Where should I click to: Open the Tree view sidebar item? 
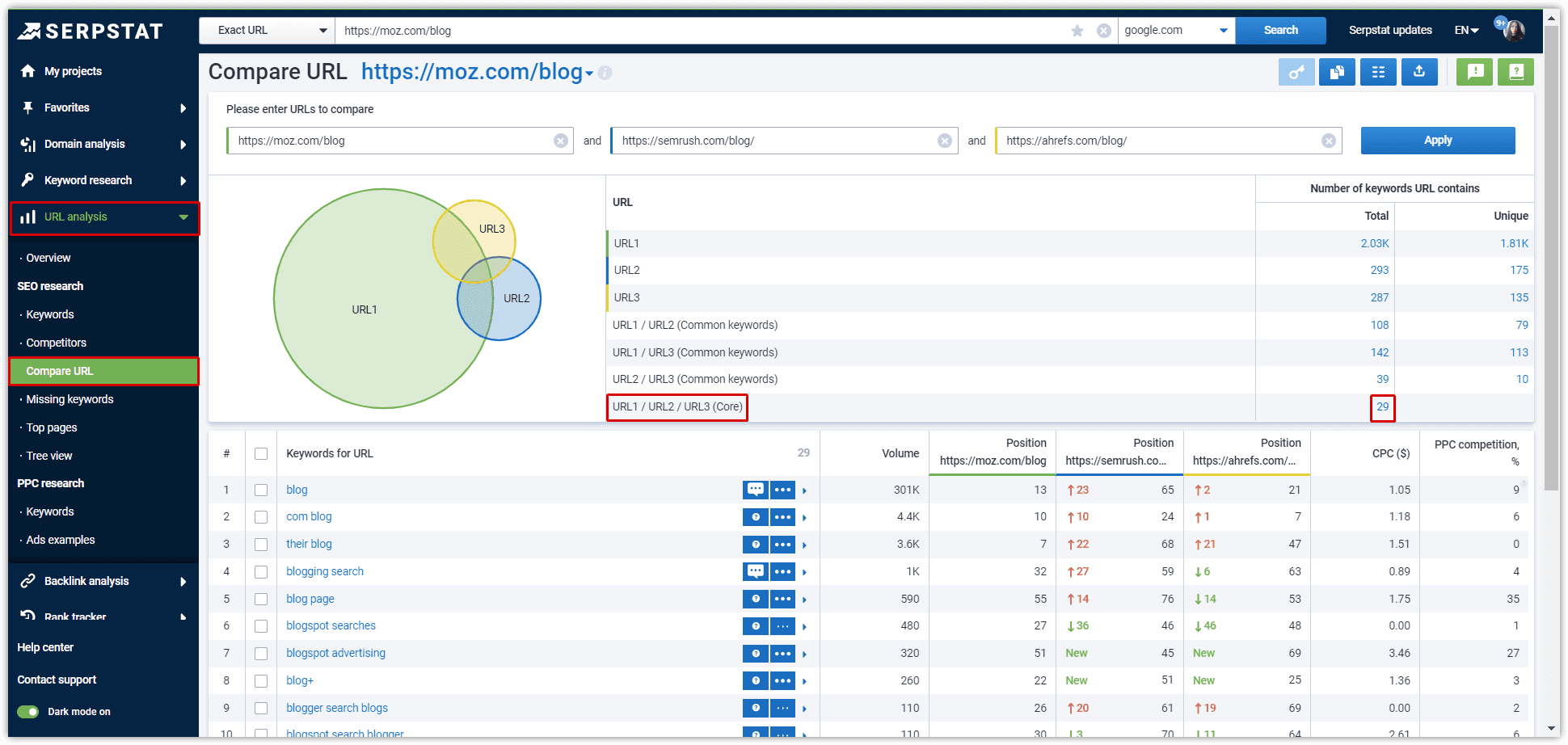click(49, 456)
